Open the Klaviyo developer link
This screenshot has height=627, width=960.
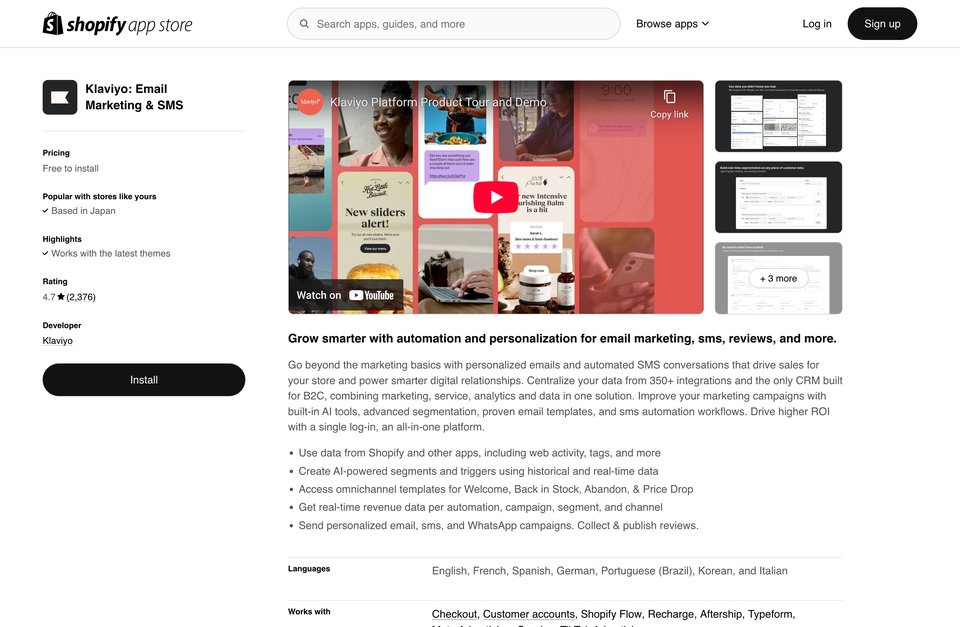58,341
